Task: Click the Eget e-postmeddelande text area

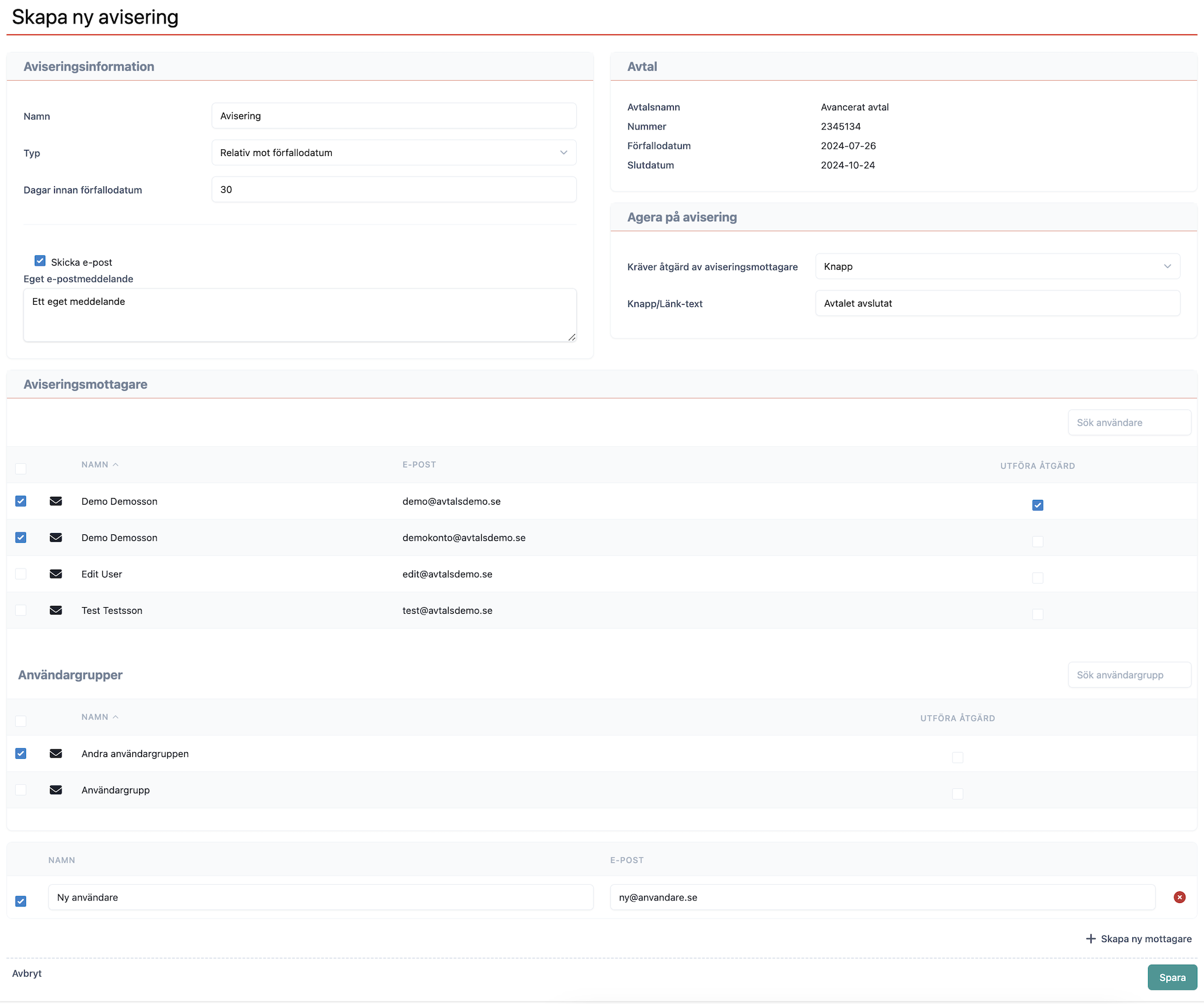Action: pyautogui.click(x=300, y=315)
